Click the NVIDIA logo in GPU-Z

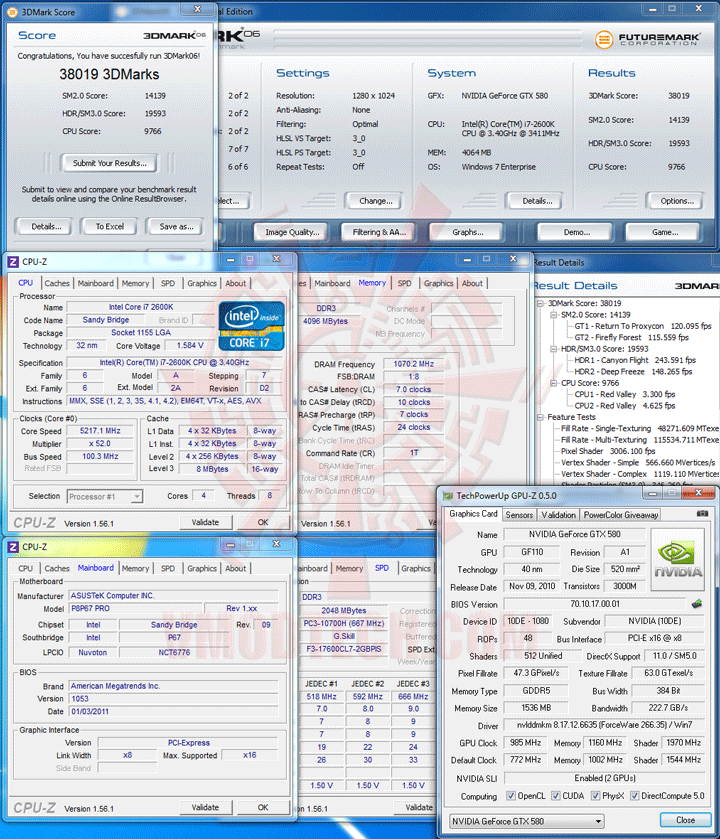[677, 559]
